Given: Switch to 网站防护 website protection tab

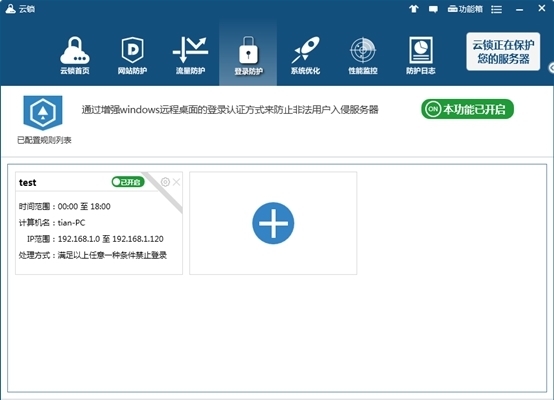Looking at the screenshot, I should pyautogui.click(x=132, y=55).
